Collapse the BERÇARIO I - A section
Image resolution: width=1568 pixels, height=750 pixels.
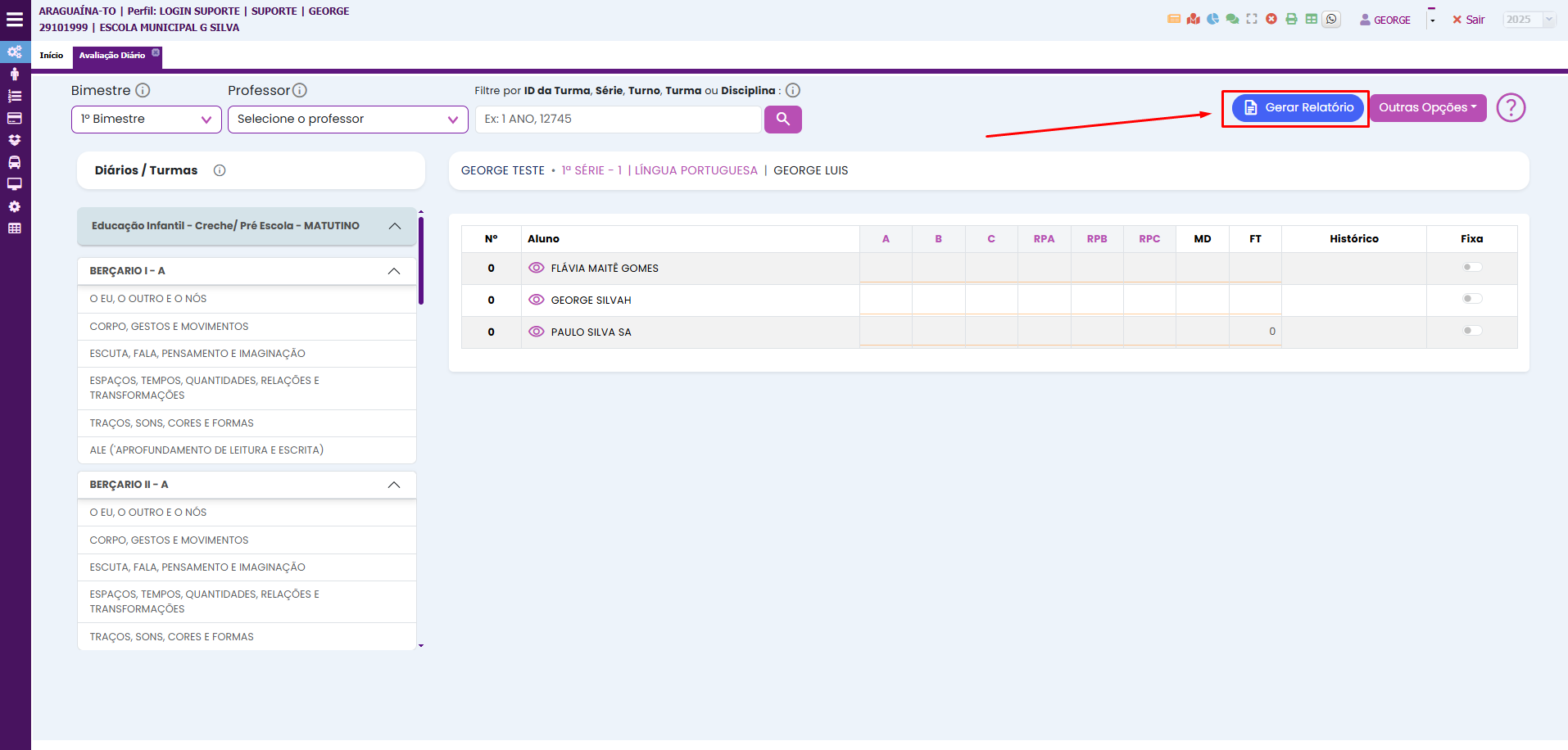(394, 271)
